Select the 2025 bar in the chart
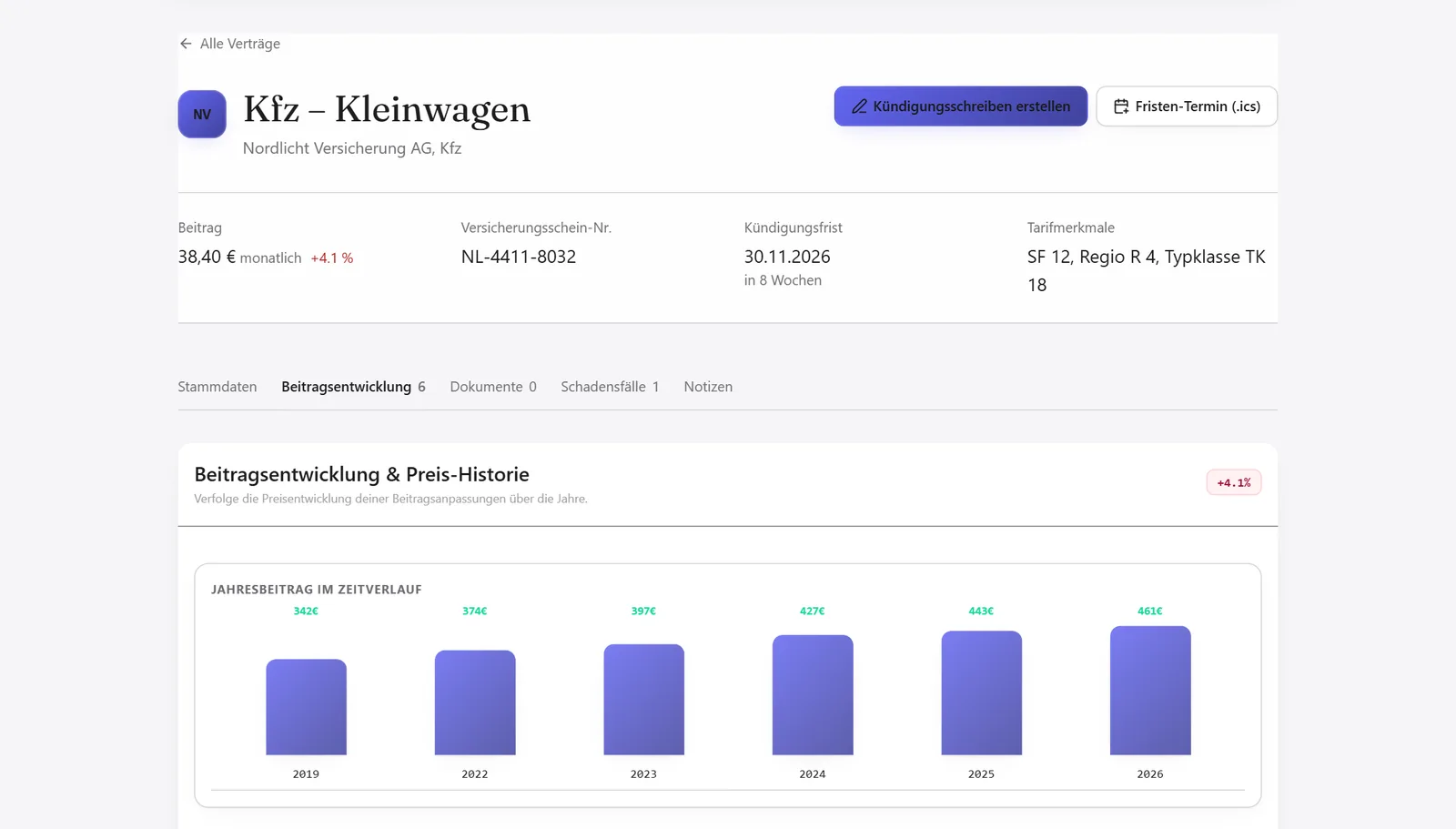 click(x=981, y=693)
